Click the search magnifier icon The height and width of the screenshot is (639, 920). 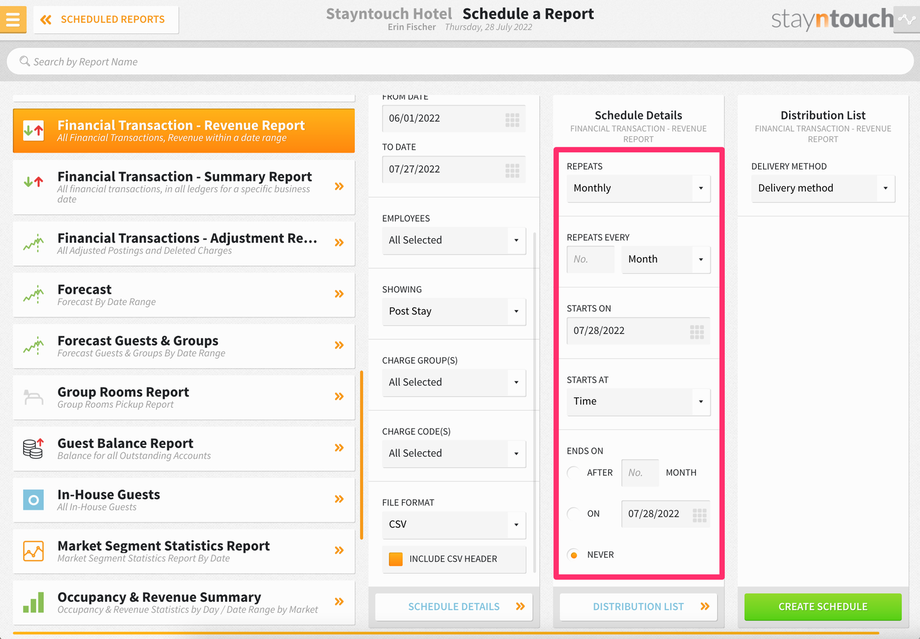click(x=25, y=61)
